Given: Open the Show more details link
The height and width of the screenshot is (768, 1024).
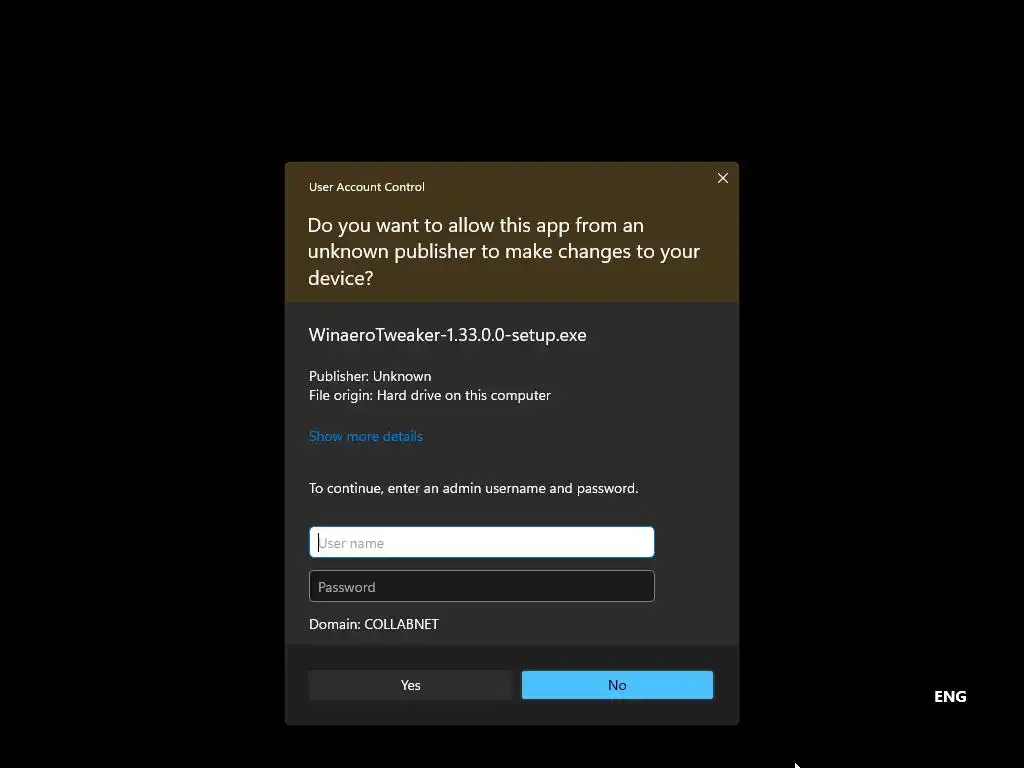Looking at the screenshot, I should pos(366,436).
